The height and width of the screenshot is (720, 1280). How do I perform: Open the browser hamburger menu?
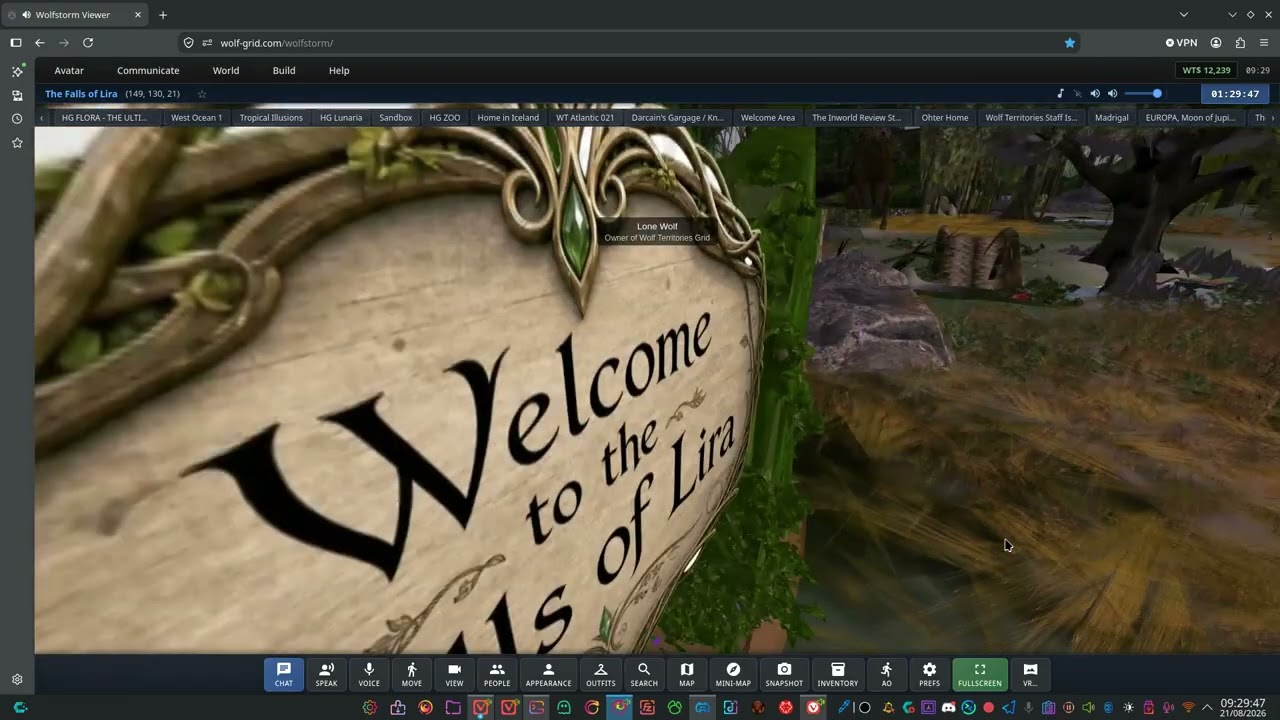point(1264,43)
